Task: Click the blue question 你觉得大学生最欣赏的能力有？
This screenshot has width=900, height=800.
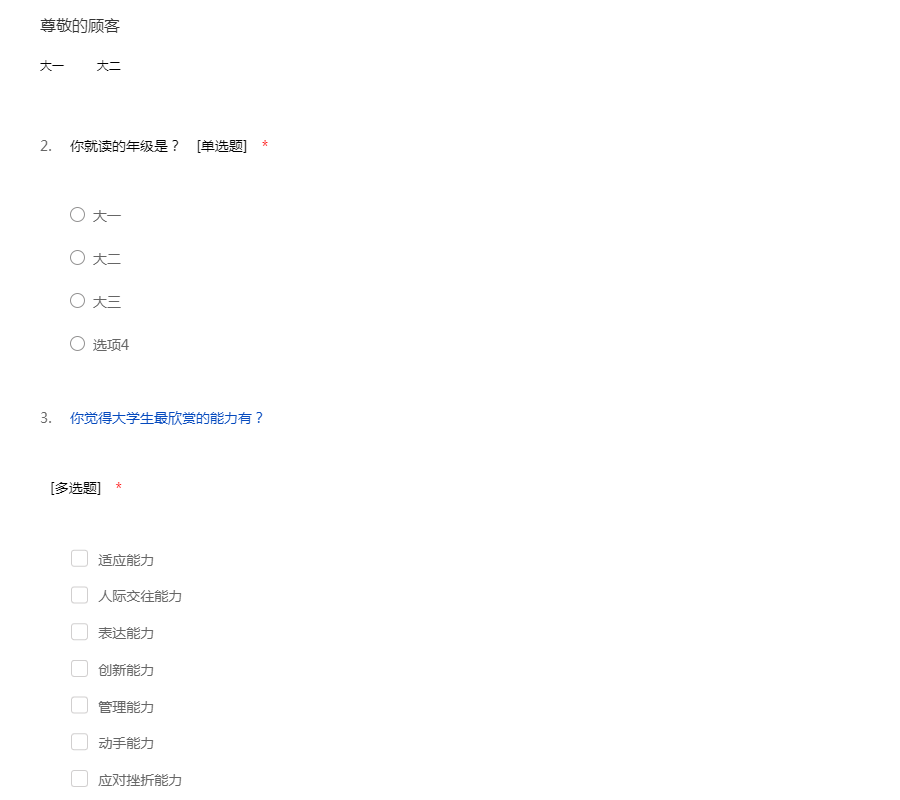Action: tap(167, 418)
